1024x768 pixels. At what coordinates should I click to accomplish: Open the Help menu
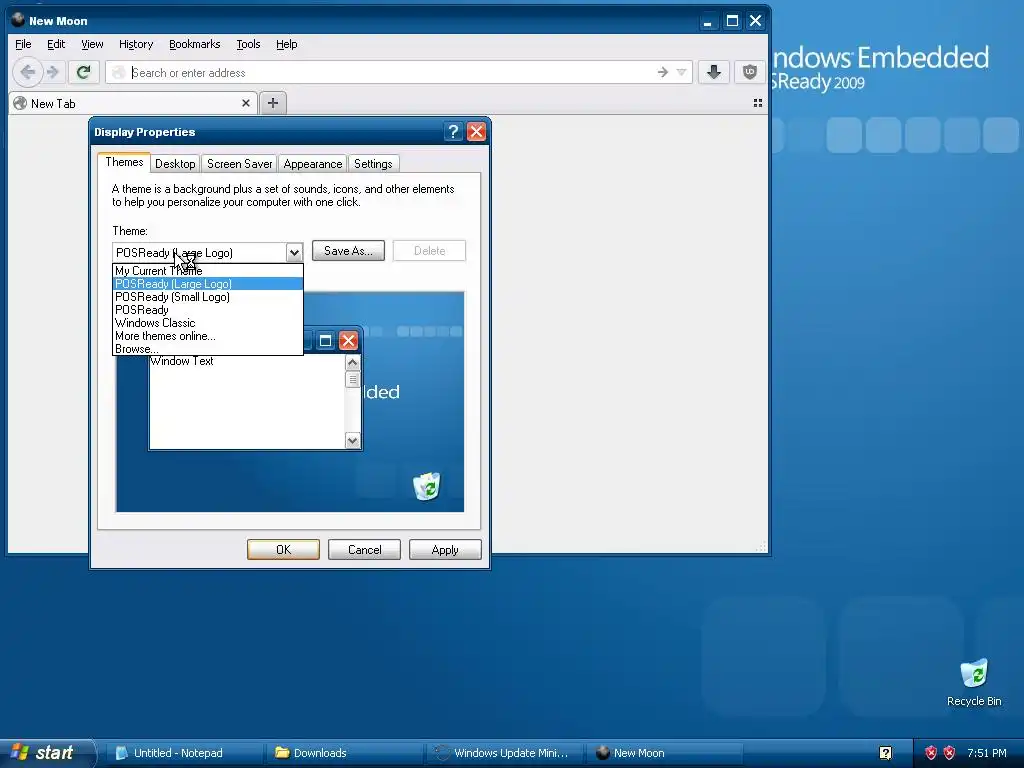[287, 44]
